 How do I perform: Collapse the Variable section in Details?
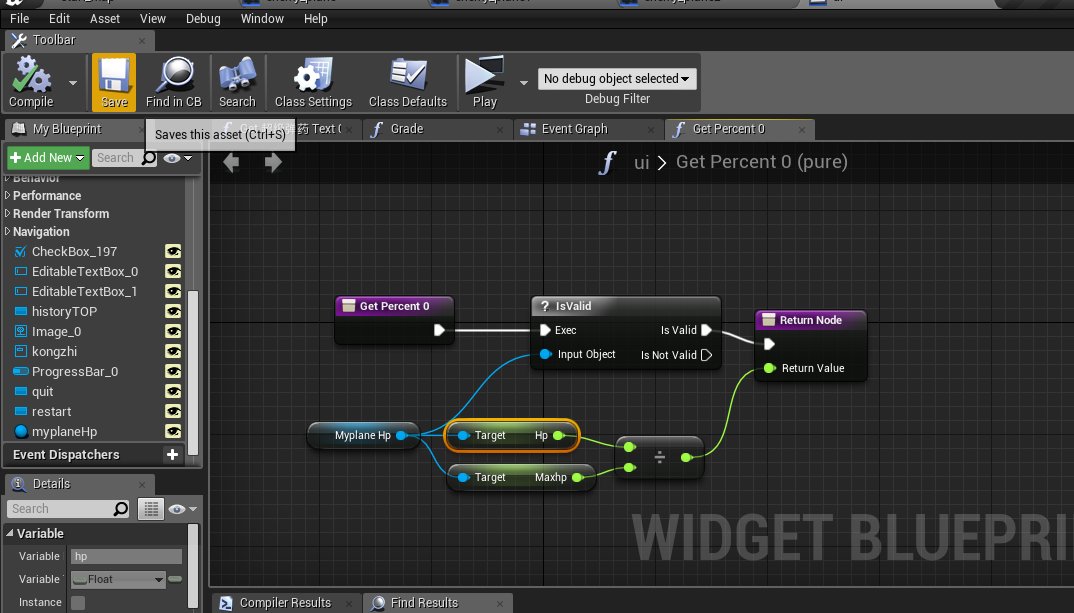[x=10, y=533]
